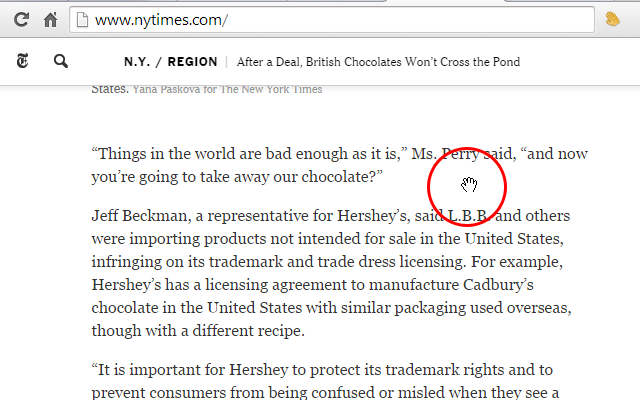Open the site search magnifier icon
The height and width of the screenshot is (400, 640).
coord(61,61)
